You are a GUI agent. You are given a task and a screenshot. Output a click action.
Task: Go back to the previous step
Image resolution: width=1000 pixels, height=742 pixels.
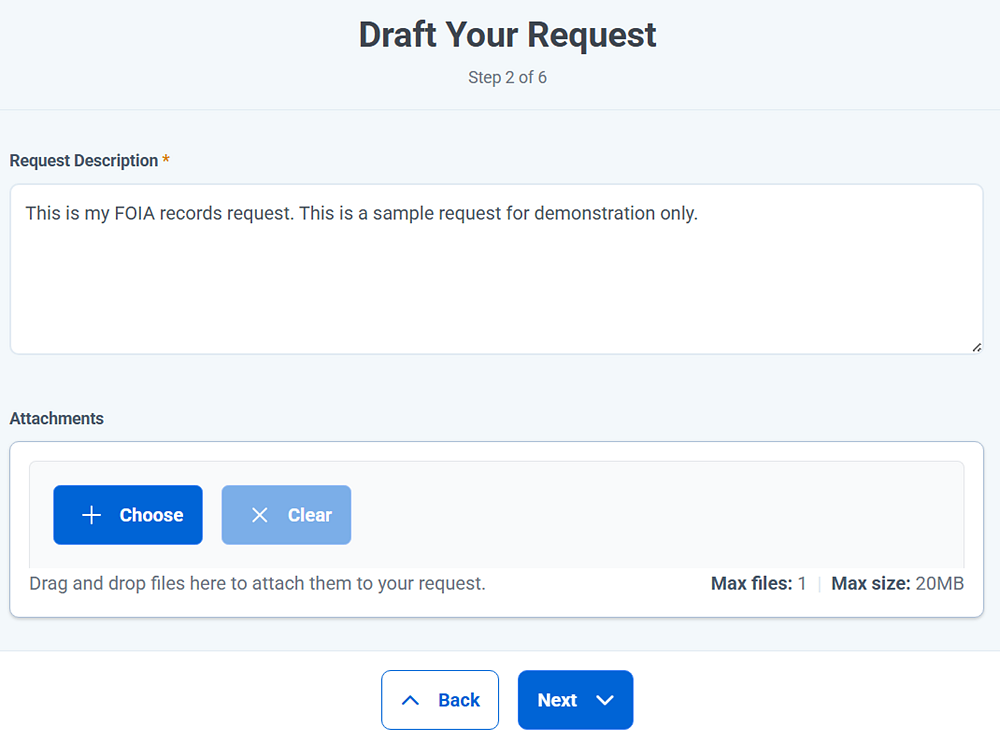pos(440,700)
